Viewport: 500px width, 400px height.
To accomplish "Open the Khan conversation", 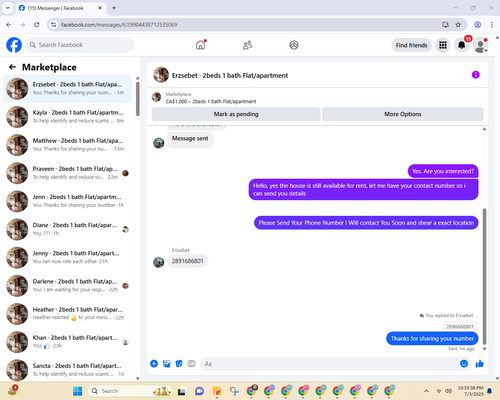I will pyautogui.click(x=68, y=342).
